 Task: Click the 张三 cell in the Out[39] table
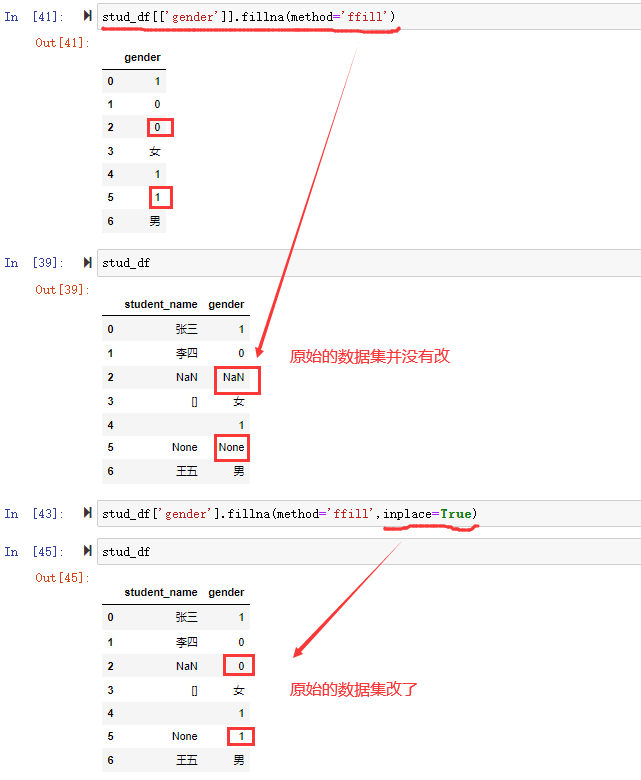click(x=186, y=329)
